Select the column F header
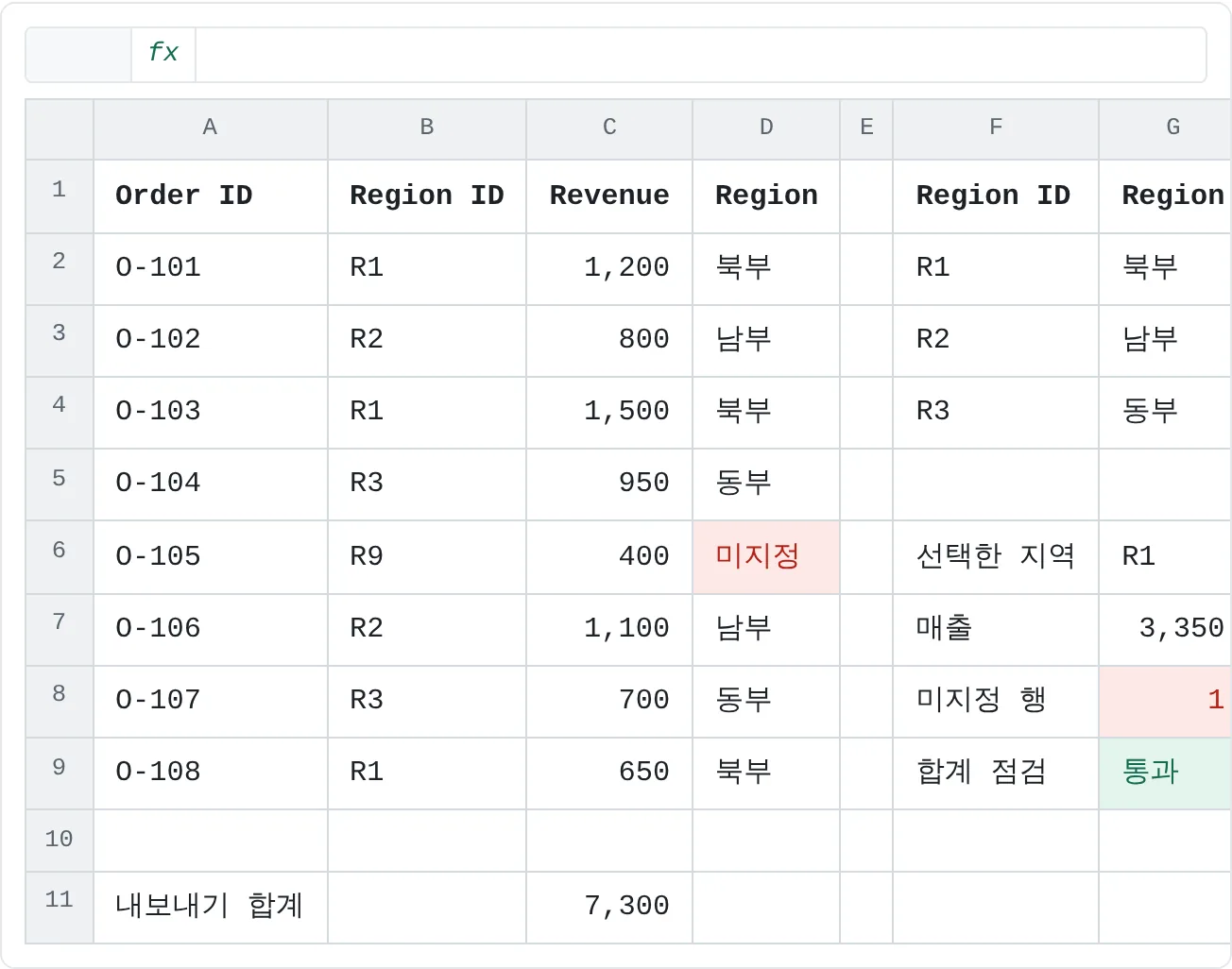Viewport: 1232px width, 969px height. click(996, 128)
